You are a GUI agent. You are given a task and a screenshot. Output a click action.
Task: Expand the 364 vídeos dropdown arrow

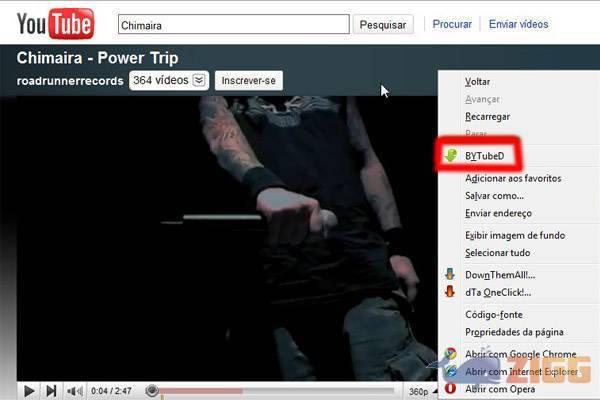click(199, 80)
